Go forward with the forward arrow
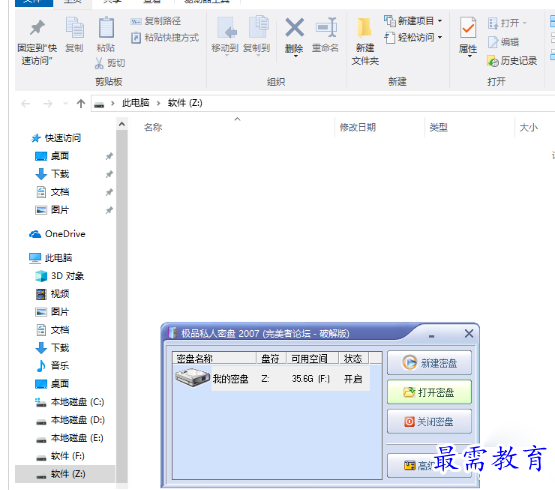Image resolution: width=555 pixels, height=490 pixels. click(47, 104)
